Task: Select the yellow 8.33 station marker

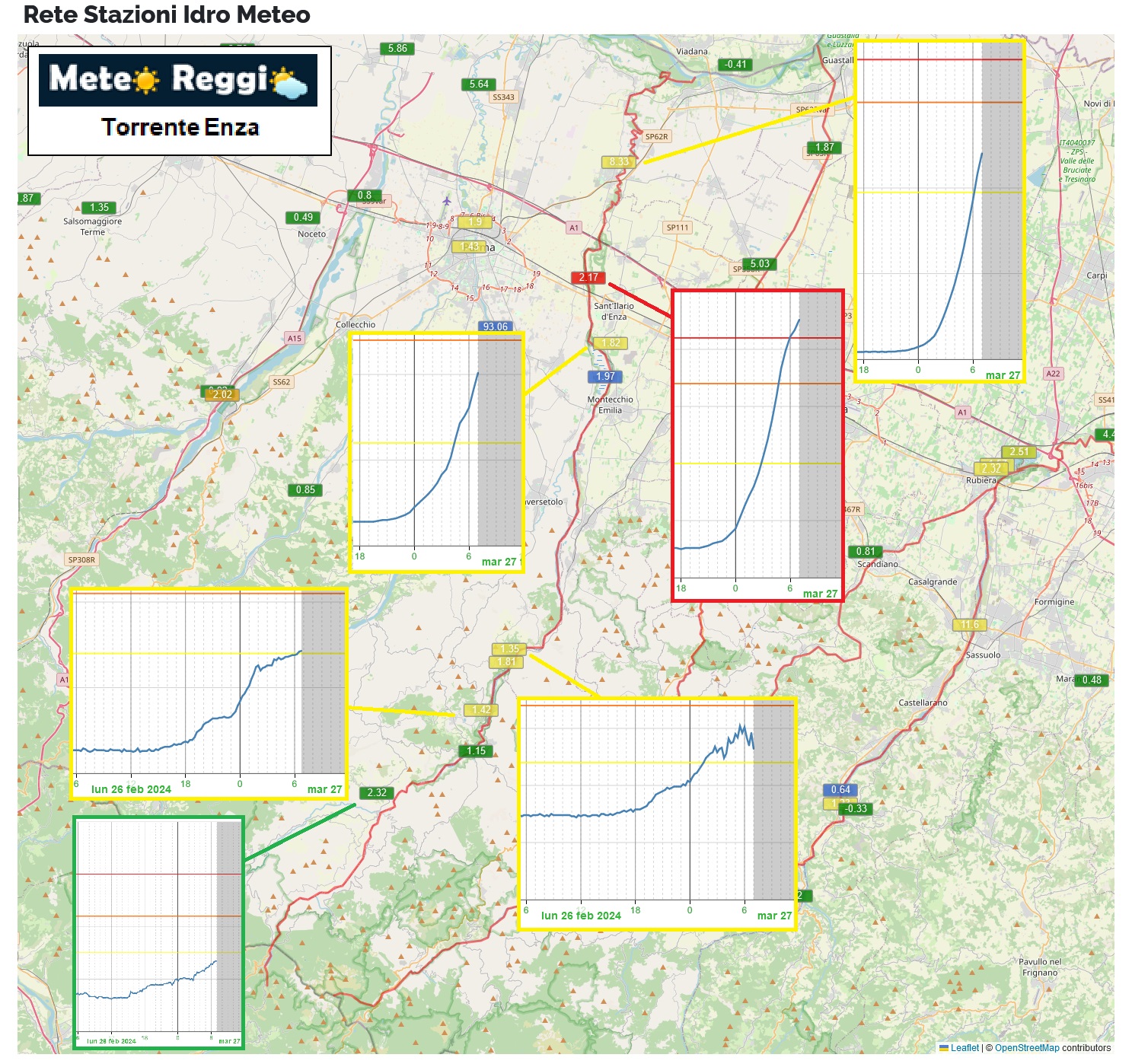Action: [x=619, y=161]
